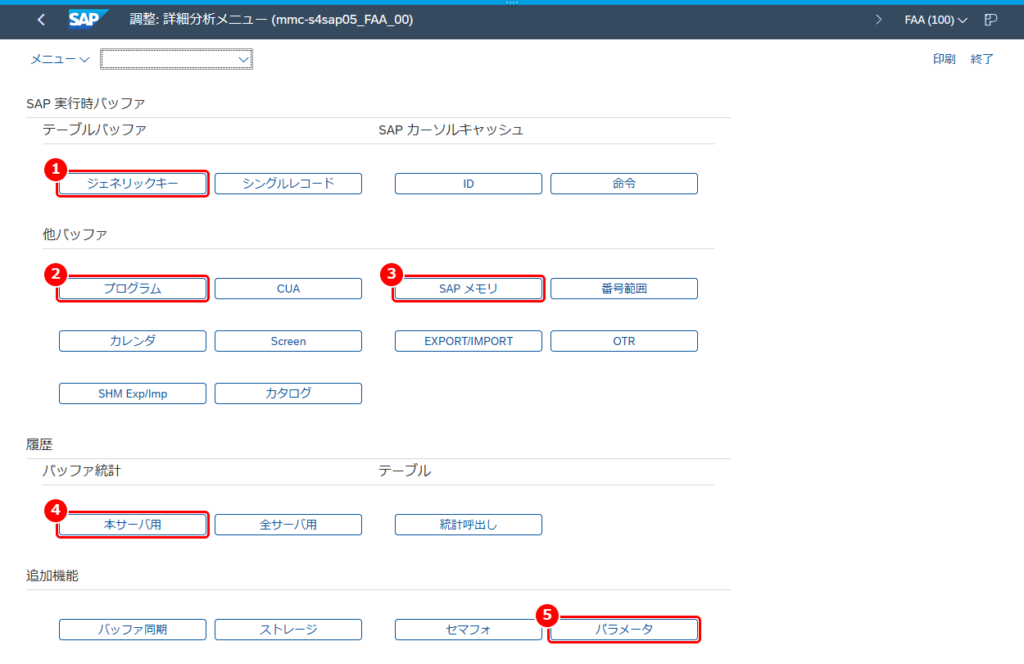Click the 他バッファ heading text
The image size is (1024, 664).
75,234
